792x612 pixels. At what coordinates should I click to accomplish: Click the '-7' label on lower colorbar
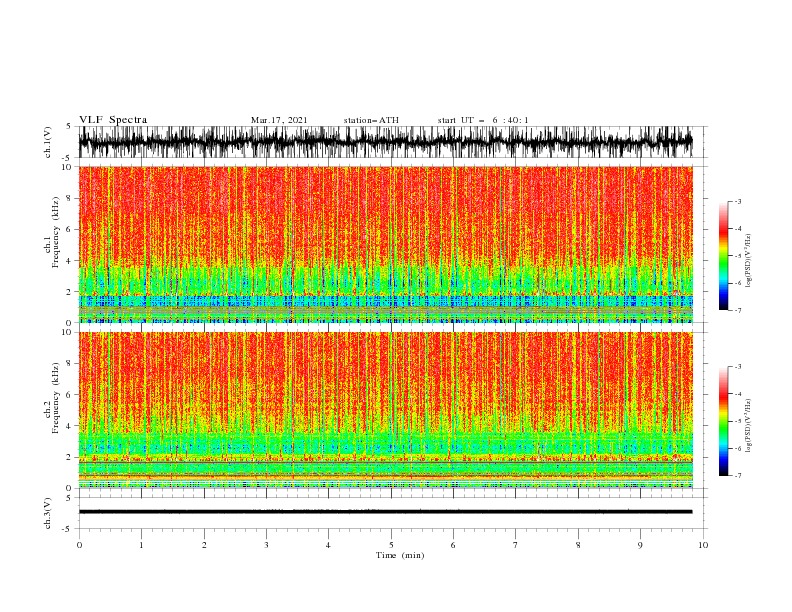click(737, 476)
